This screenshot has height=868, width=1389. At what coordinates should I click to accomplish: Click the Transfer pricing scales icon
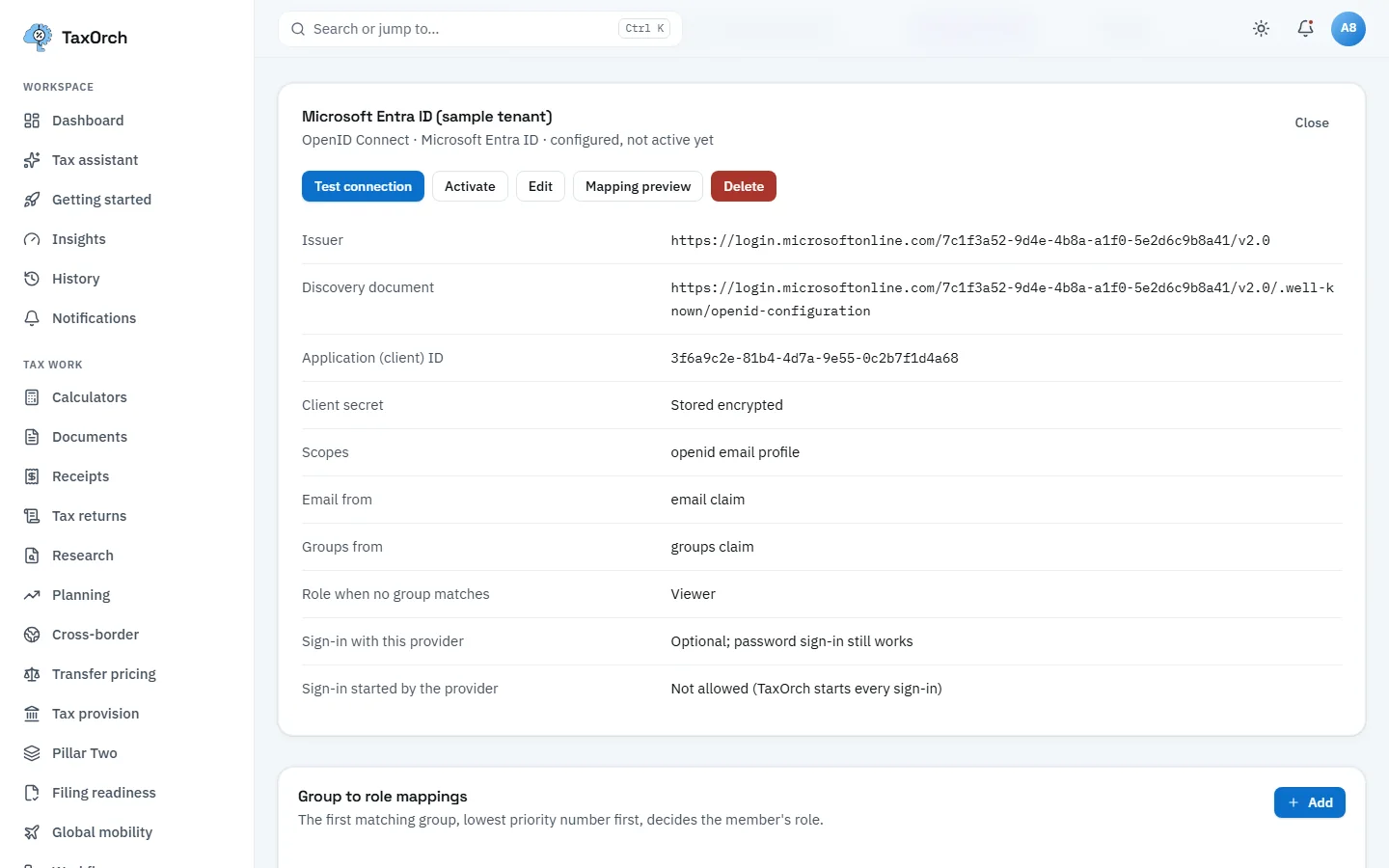32,674
